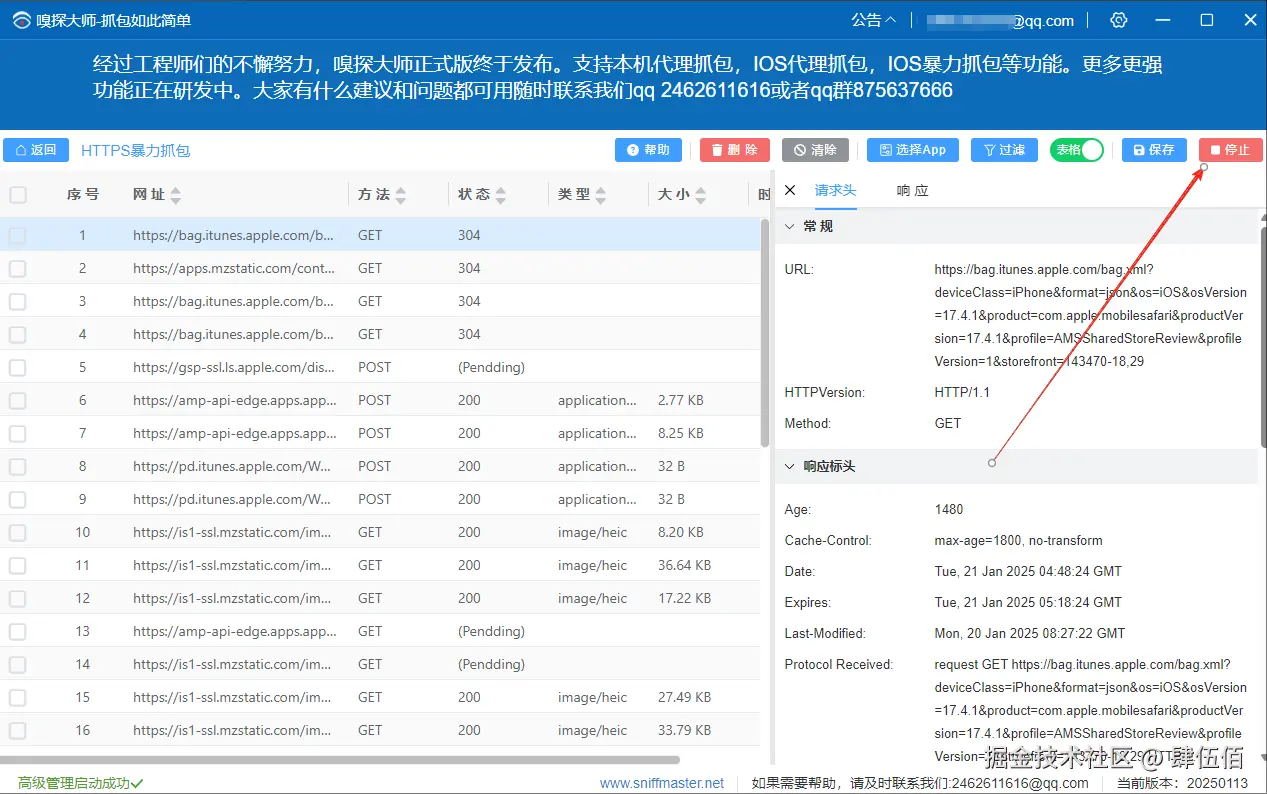Sort by the 网址 column arrows
1267x794 pixels.
(176, 195)
